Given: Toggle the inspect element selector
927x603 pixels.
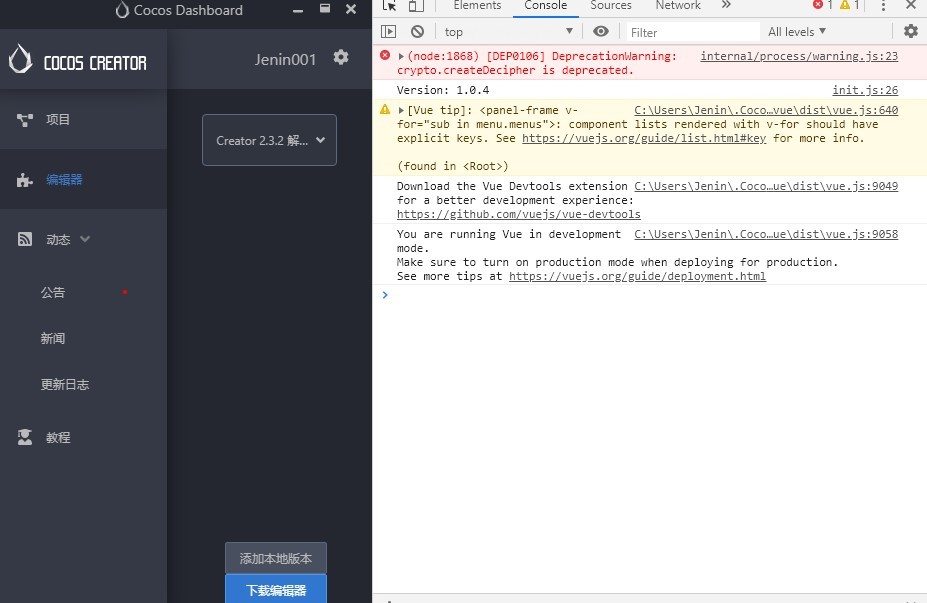Looking at the screenshot, I should click(x=390, y=6).
